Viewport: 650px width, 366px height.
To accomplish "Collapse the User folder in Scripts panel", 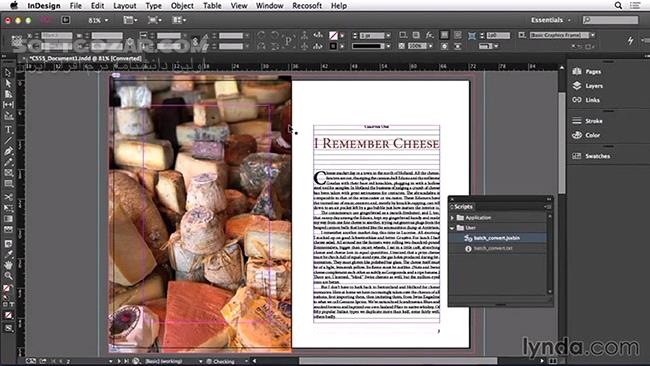I will [452, 228].
